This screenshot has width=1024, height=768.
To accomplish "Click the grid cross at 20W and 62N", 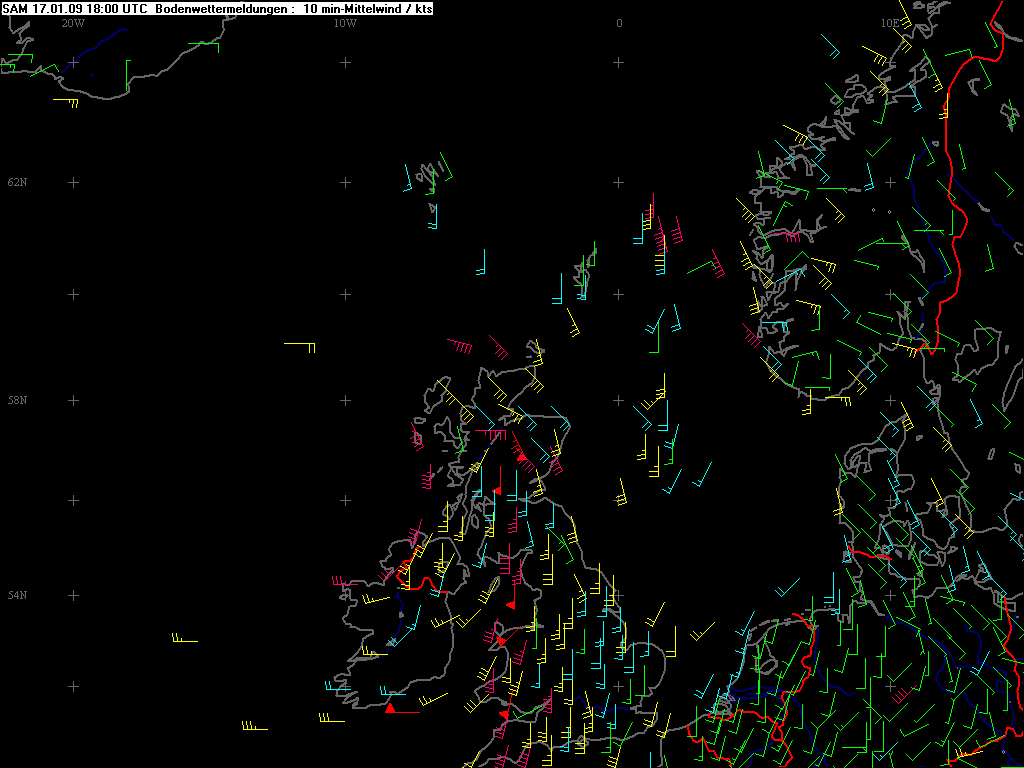I will [73, 182].
